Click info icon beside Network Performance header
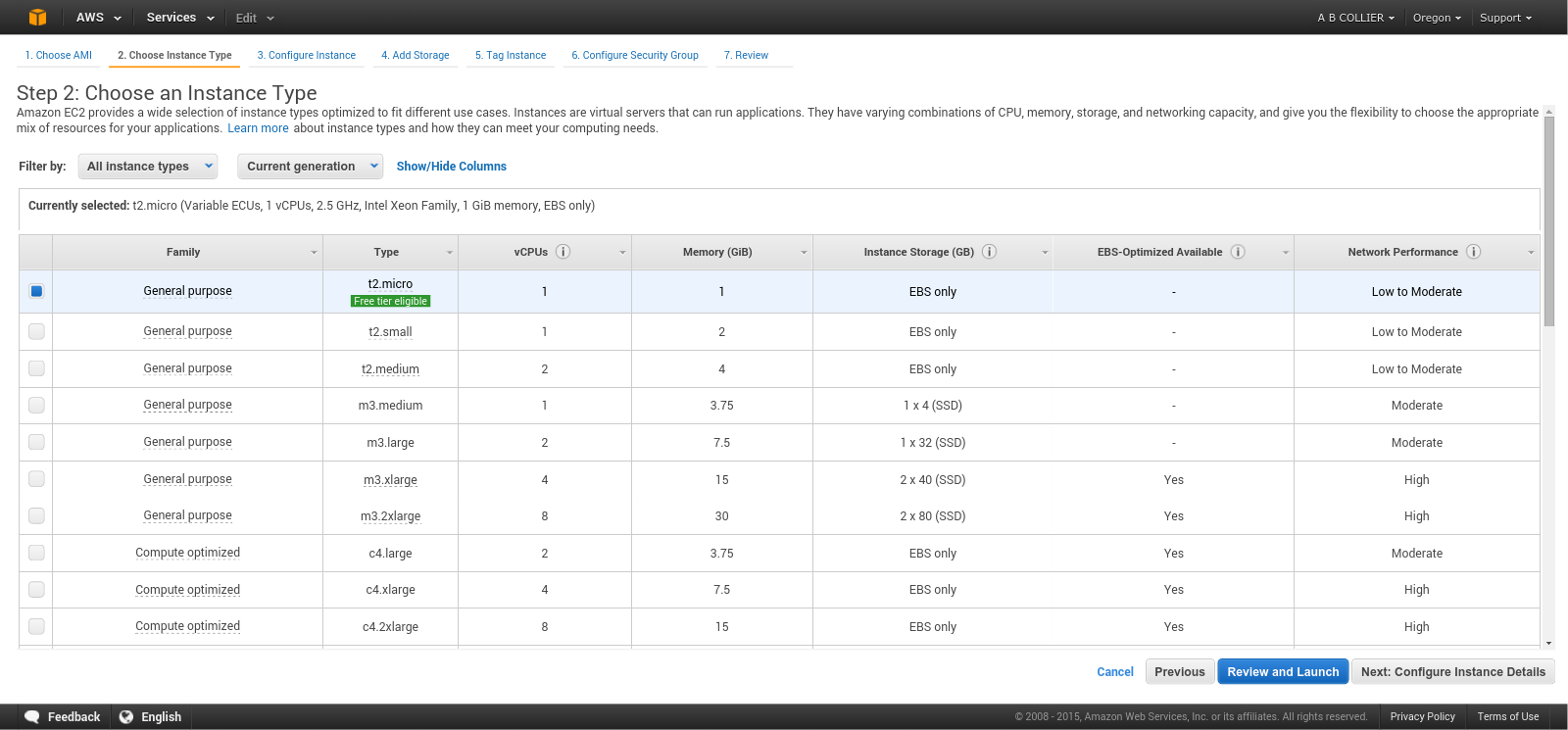 point(1473,252)
